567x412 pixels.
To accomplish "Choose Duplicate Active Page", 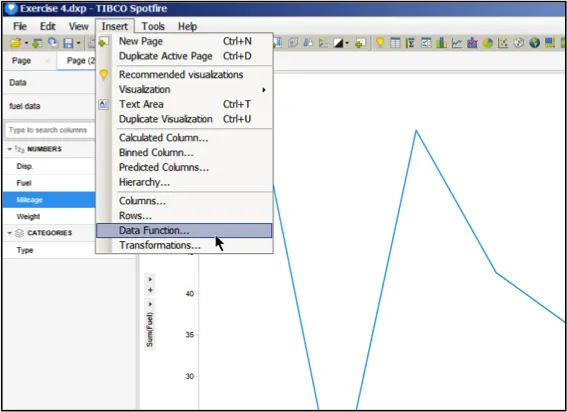I will point(184,56).
